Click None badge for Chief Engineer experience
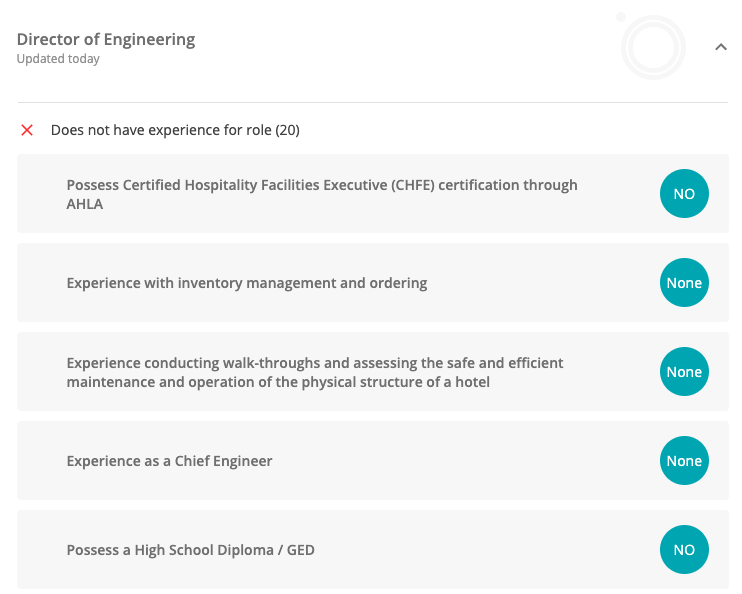The width and height of the screenshot is (742, 594). [x=684, y=461]
